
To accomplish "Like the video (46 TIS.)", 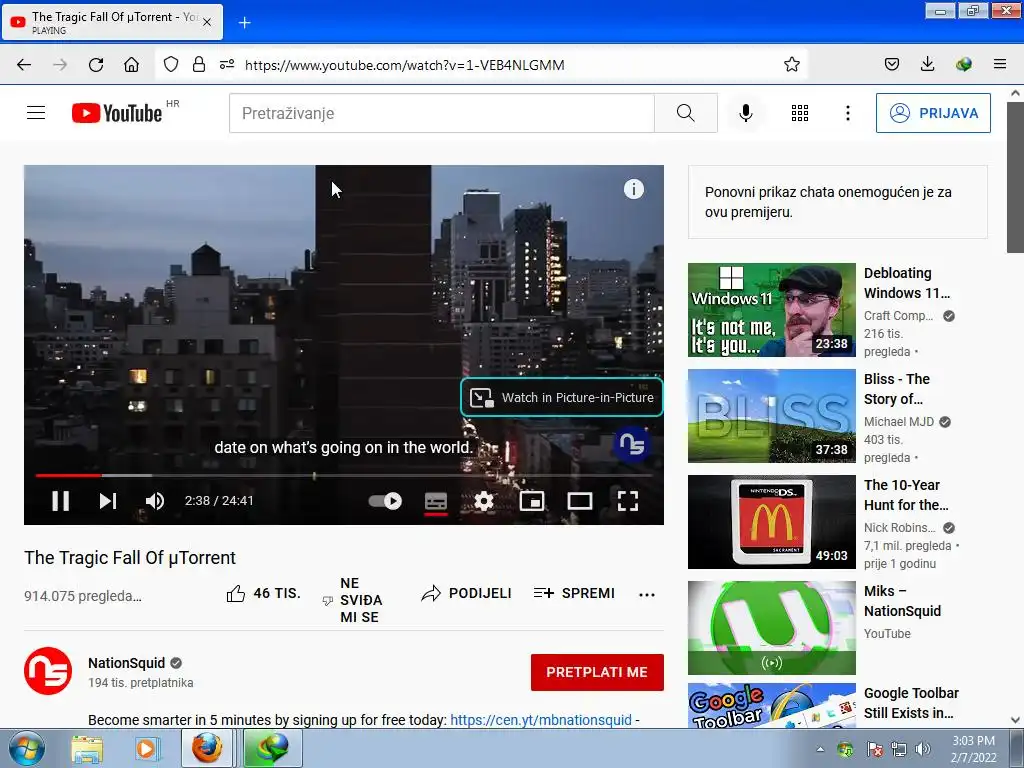I will [x=263, y=594].
